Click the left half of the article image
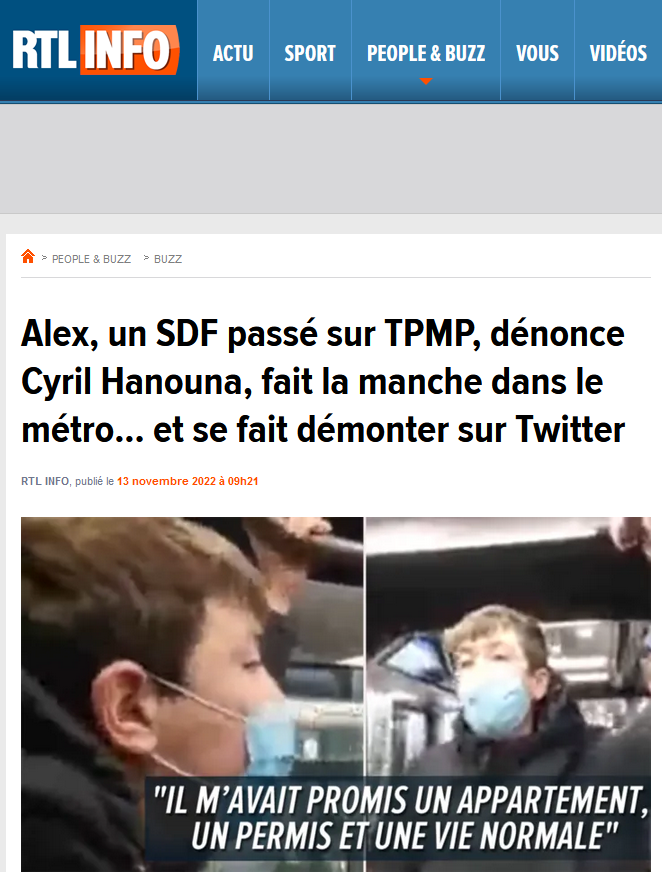 pos(192,695)
